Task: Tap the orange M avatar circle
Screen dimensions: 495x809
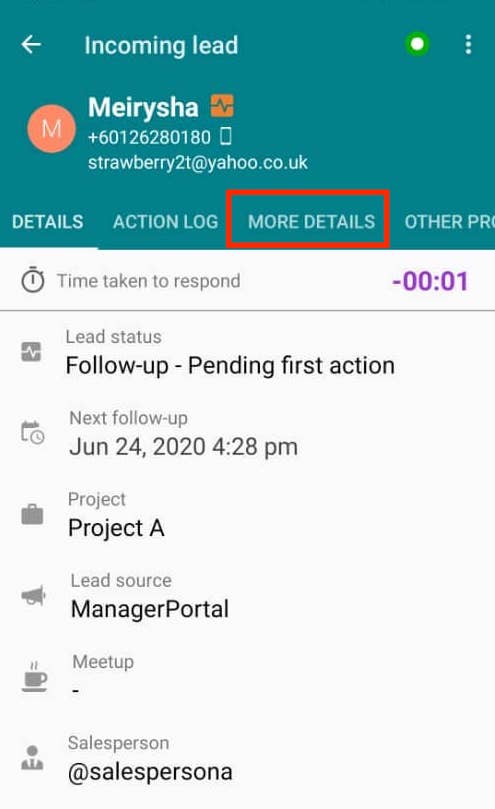Action: pos(51,128)
